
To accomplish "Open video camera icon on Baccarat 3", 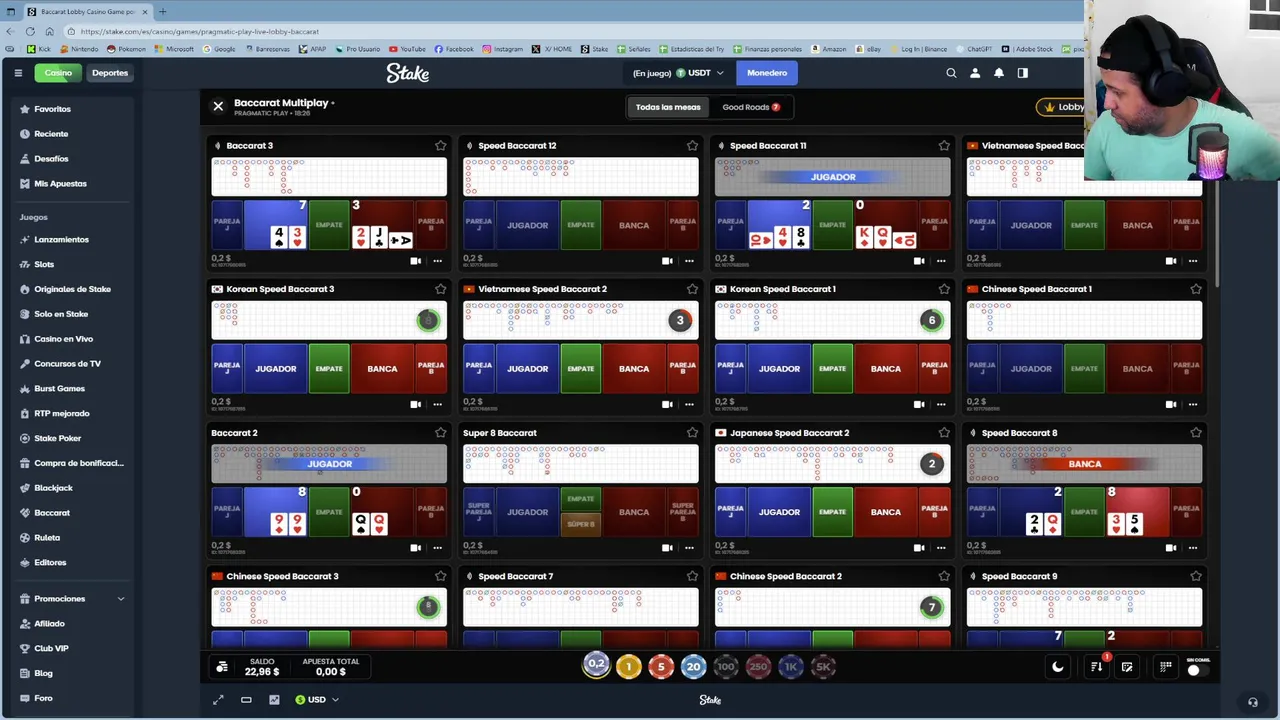I will tap(416, 261).
